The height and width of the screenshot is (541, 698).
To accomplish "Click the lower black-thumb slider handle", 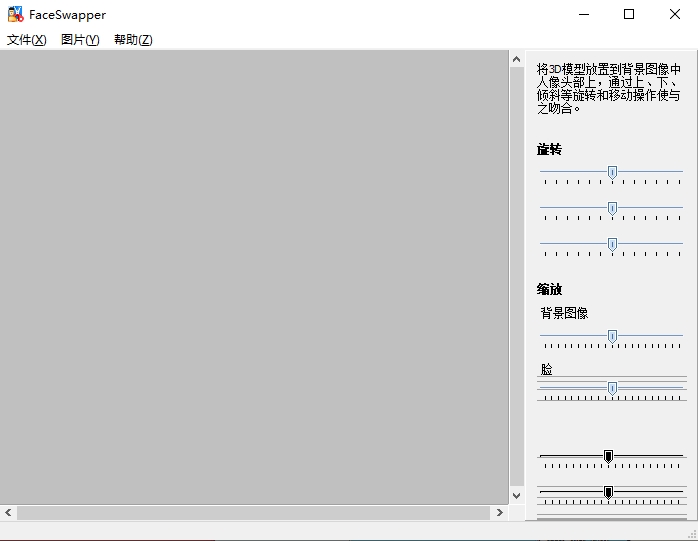I will coord(608,492).
